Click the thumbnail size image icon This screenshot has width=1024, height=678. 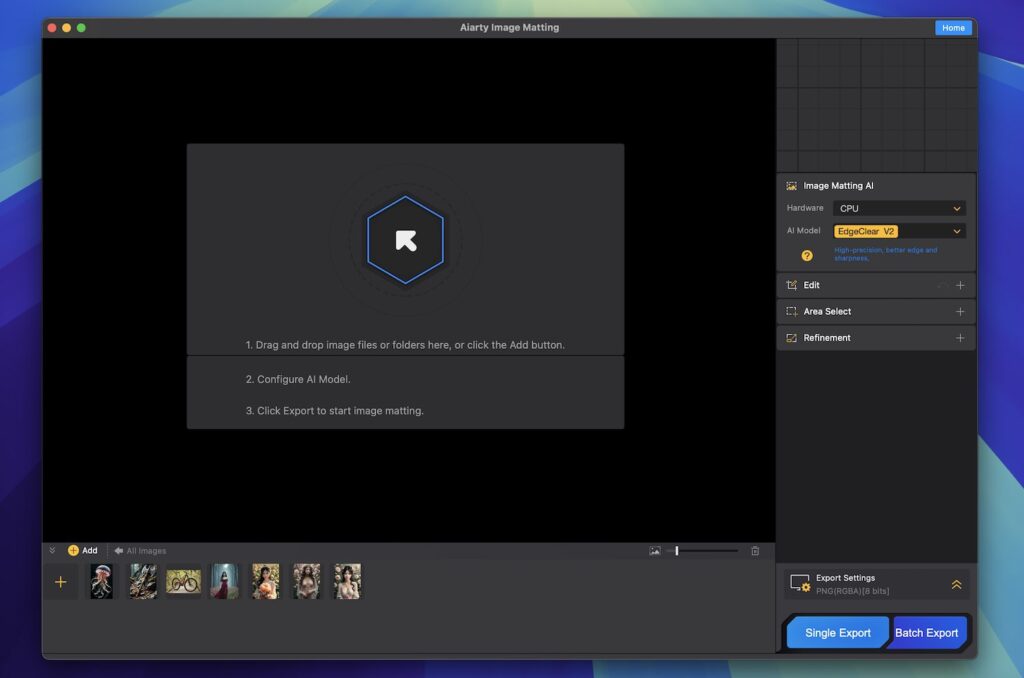pos(654,551)
